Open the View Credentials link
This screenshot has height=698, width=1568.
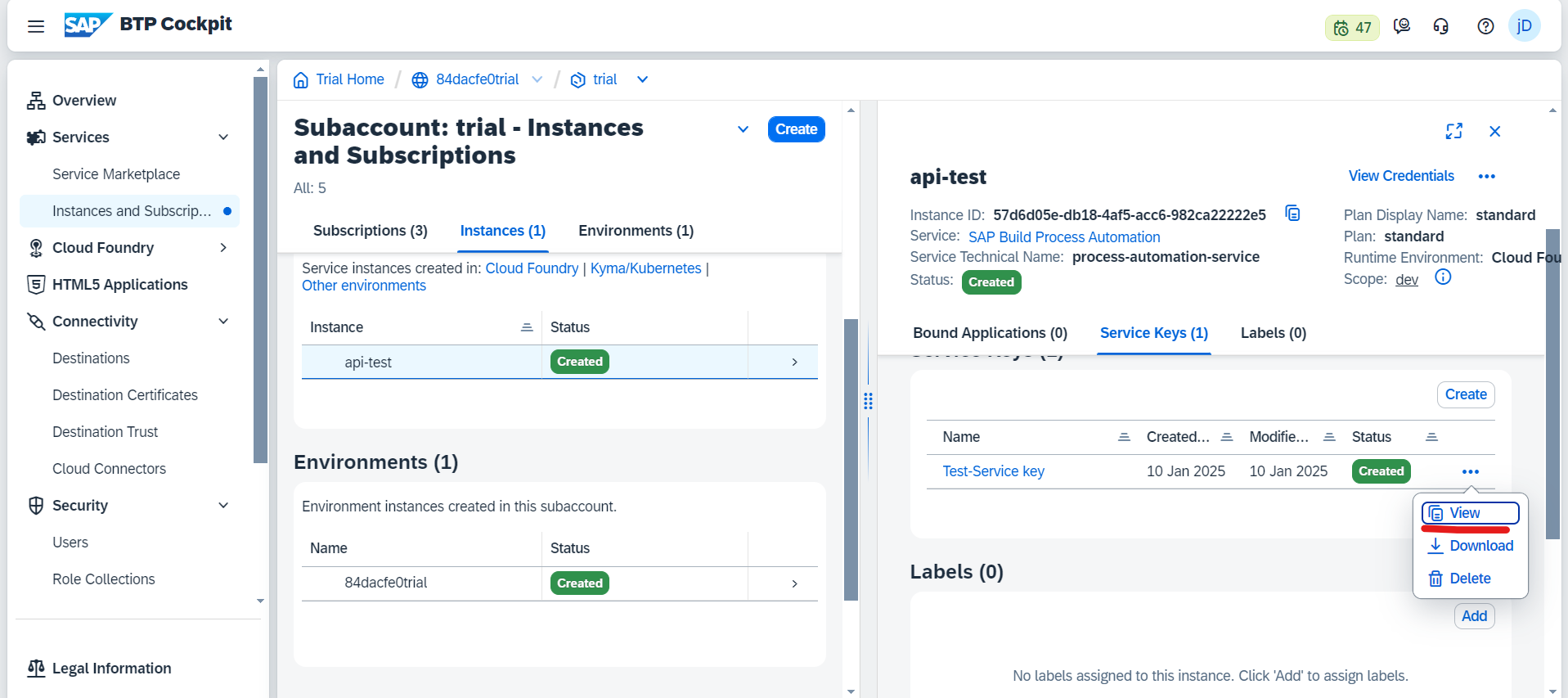pyautogui.click(x=1401, y=176)
